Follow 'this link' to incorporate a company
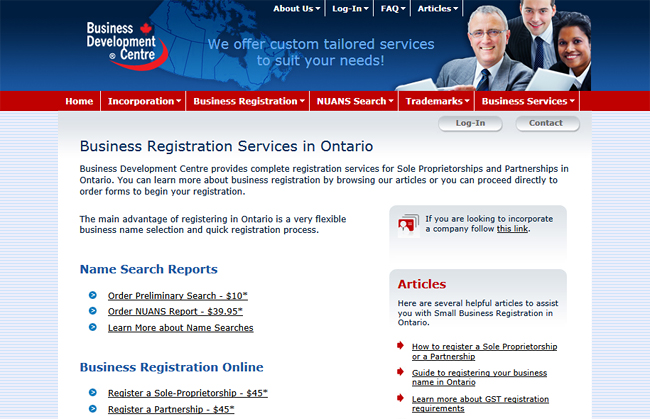The image size is (650, 419). (512, 229)
